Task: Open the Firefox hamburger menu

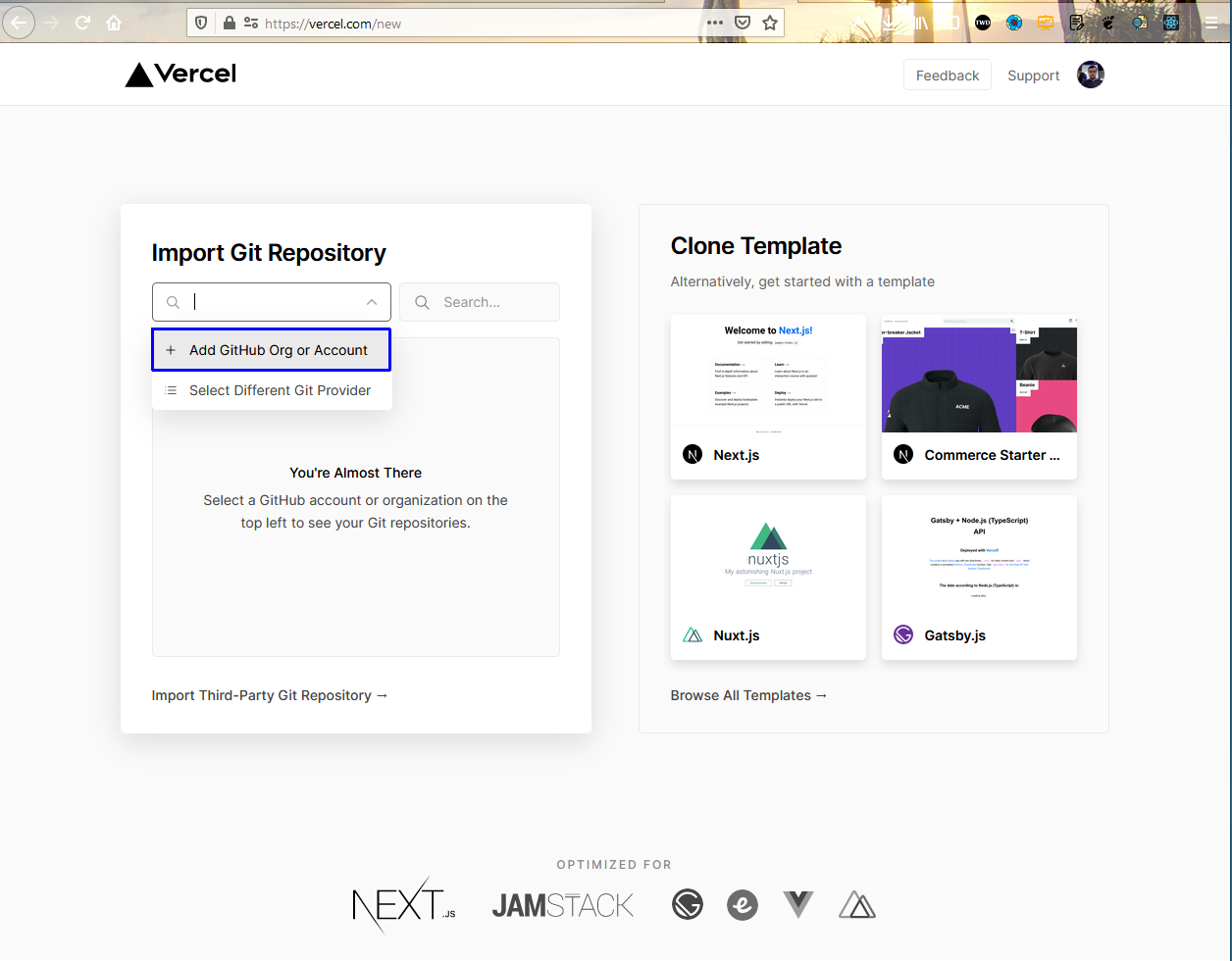Action: (1210, 23)
